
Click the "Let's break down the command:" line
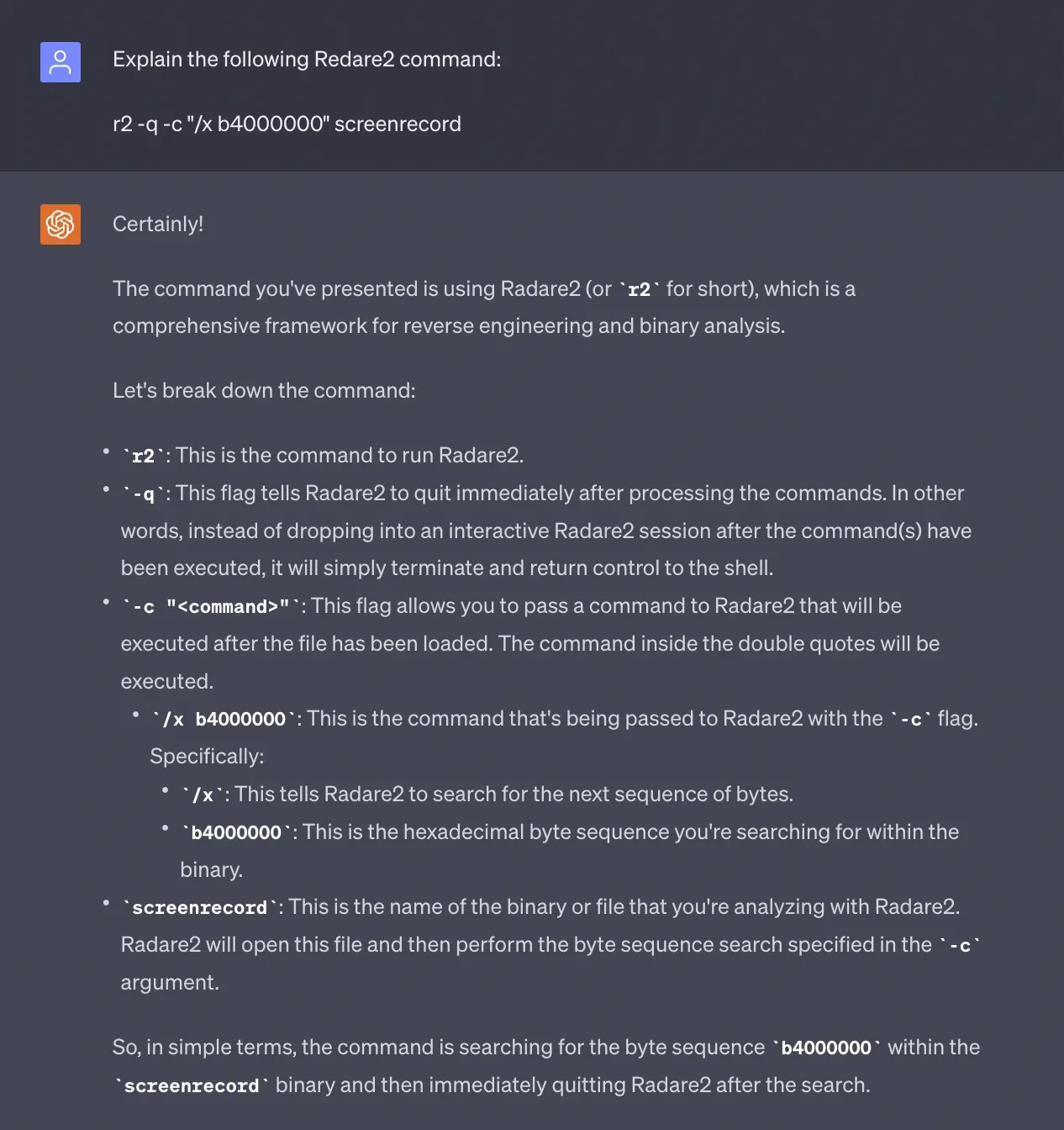tap(264, 391)
